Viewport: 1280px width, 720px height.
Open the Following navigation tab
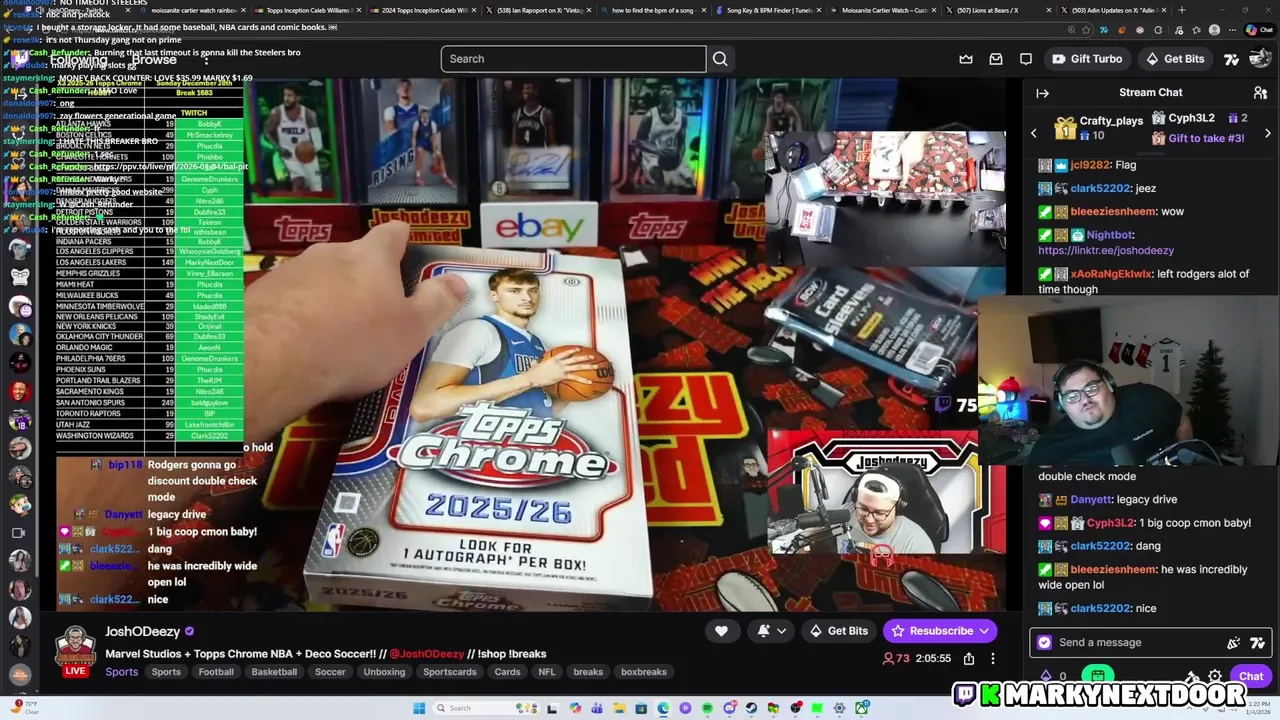(x=78, y=59)
